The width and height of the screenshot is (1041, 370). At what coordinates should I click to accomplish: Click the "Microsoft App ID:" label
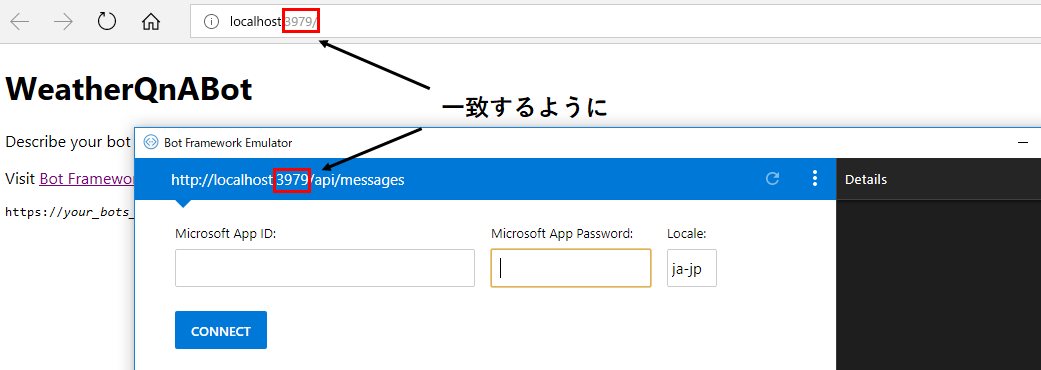[x=226, y=233]
